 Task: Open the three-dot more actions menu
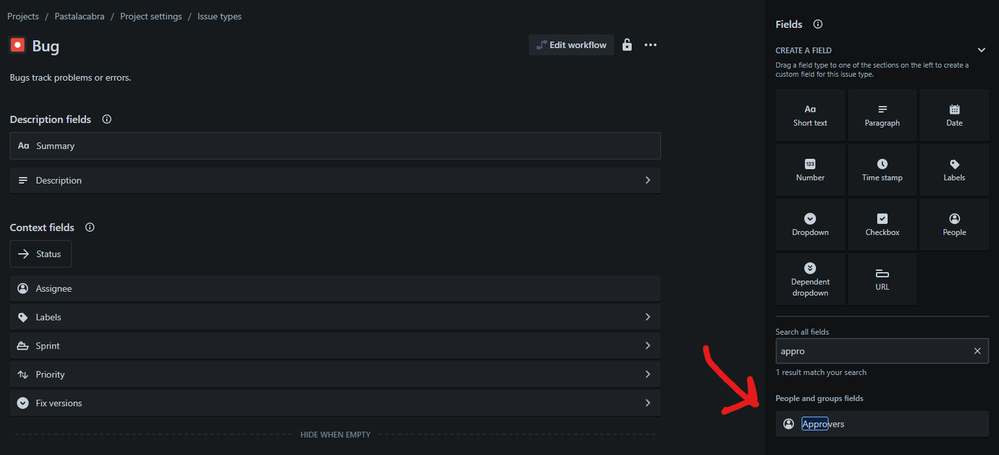pos(650,45)
